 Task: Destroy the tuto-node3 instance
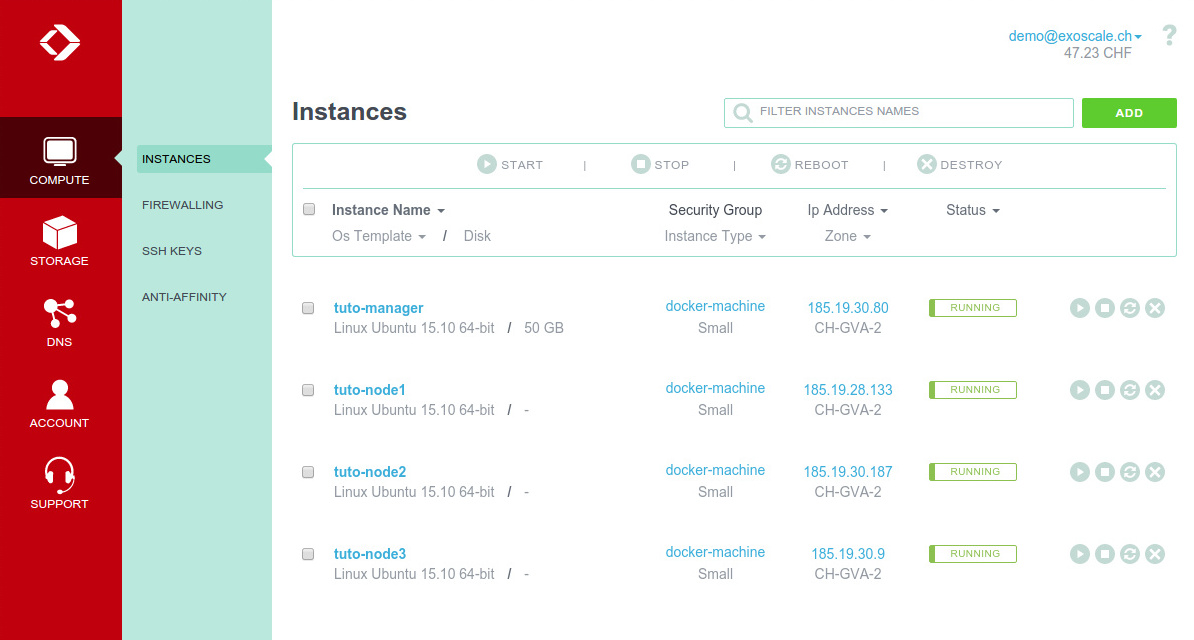(1155, 553)
